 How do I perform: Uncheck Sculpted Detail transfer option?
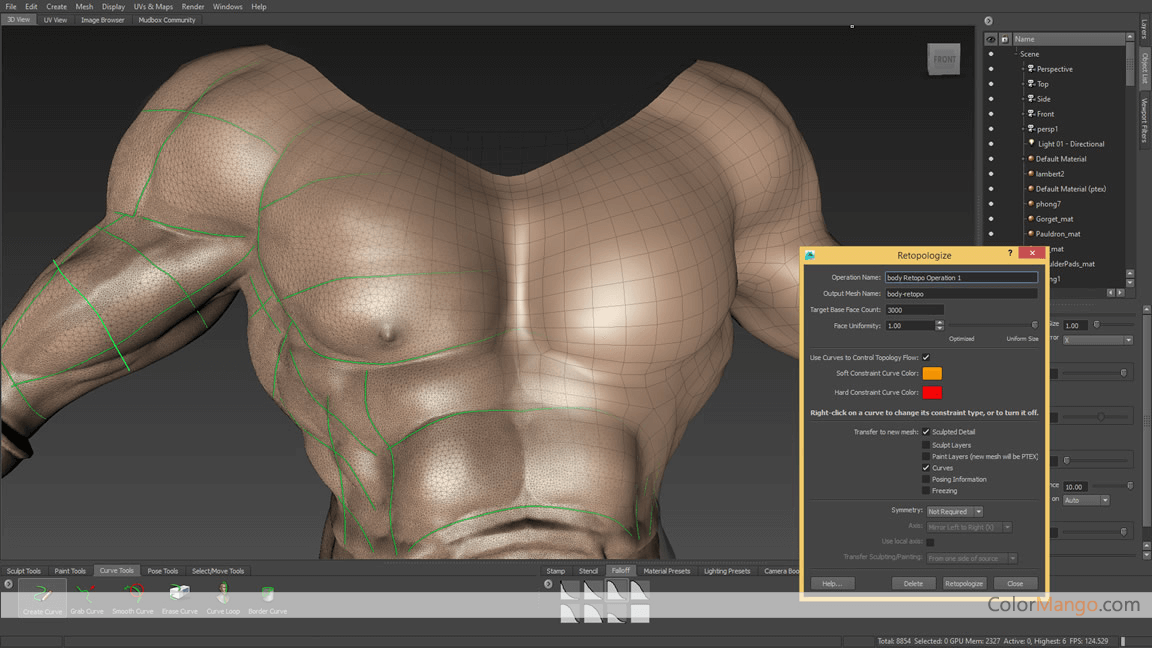point(926,433)
